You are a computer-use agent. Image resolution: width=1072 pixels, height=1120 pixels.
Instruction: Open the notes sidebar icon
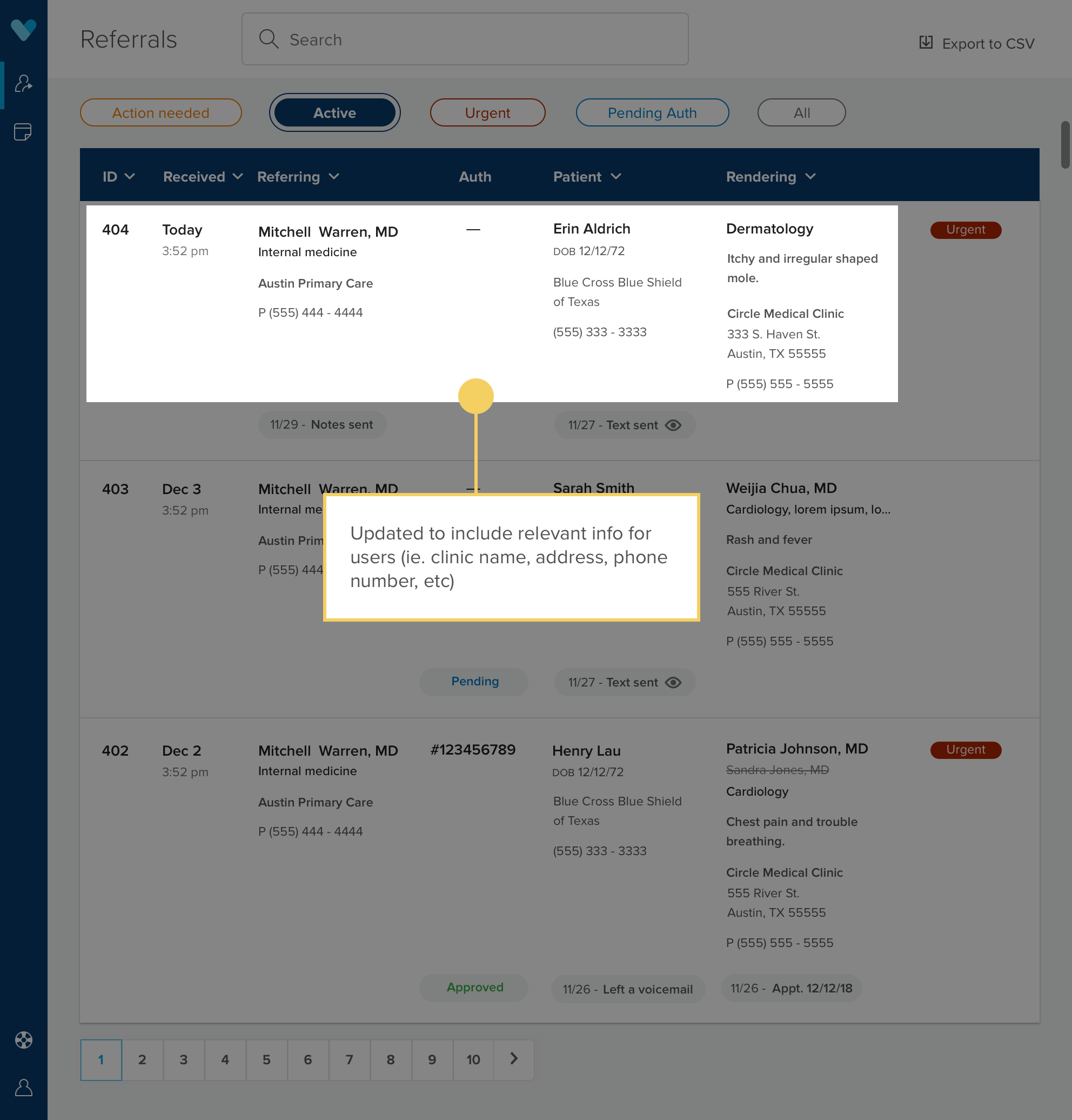point(23,132)
